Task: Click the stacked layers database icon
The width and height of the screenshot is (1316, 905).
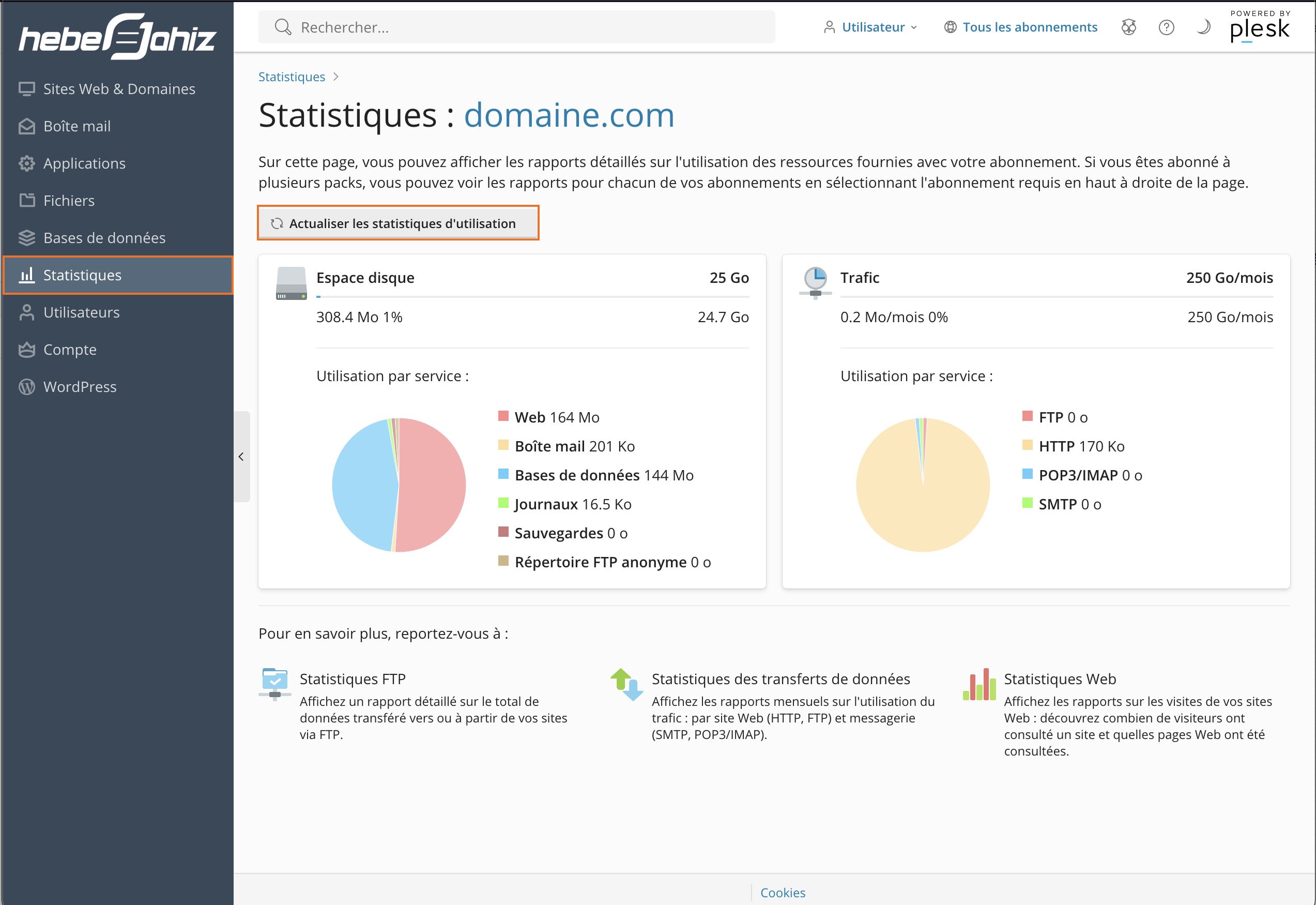Action: click(27, 237)
